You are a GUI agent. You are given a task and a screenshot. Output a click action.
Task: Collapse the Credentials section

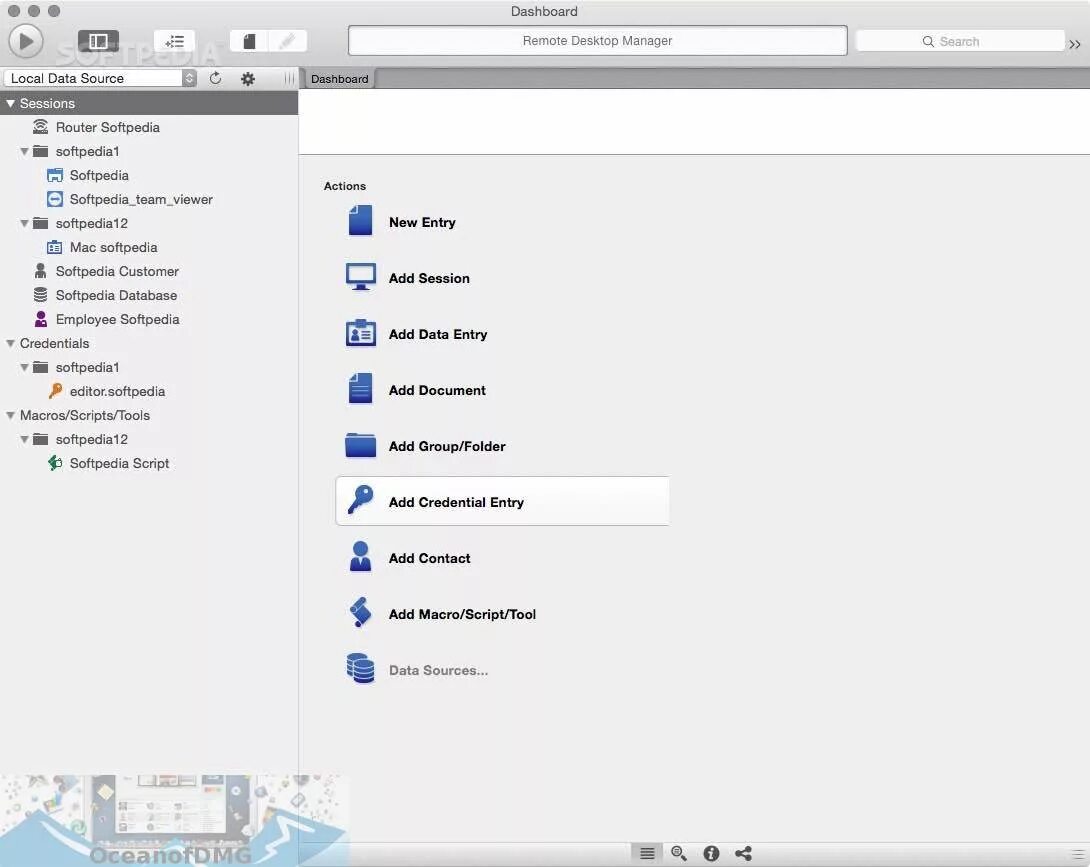click(10, 343)
